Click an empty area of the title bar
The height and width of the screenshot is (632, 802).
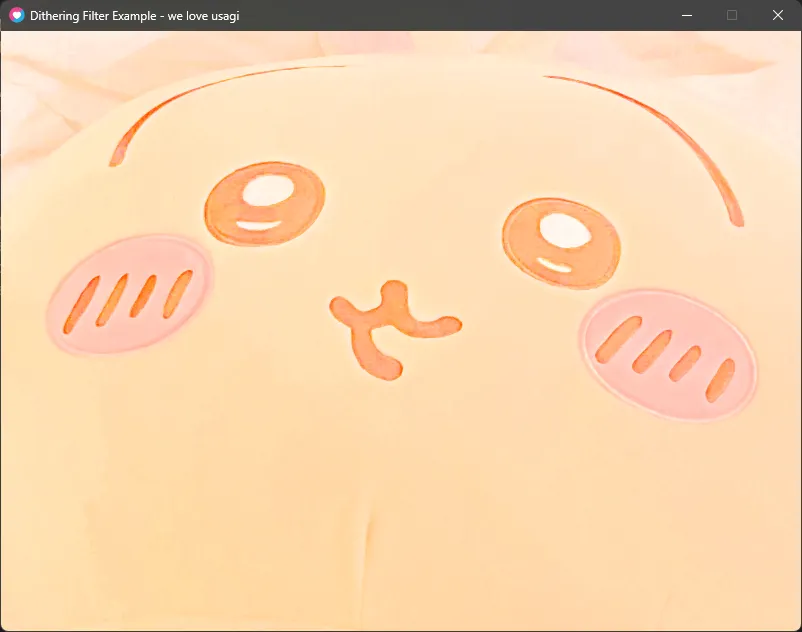pyautogui.click(x=450, y=15)
